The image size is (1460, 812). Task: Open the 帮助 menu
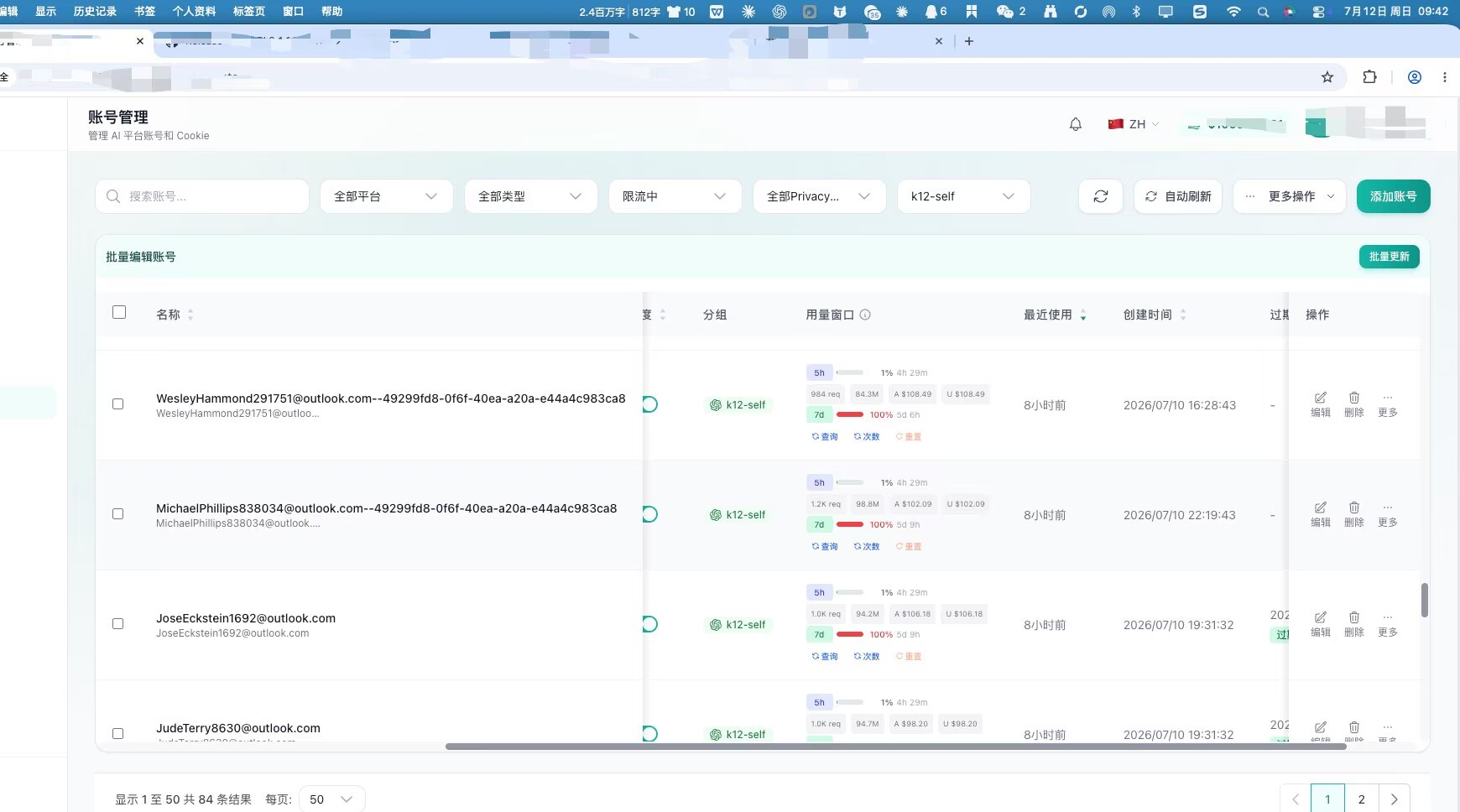pos(331,12)
